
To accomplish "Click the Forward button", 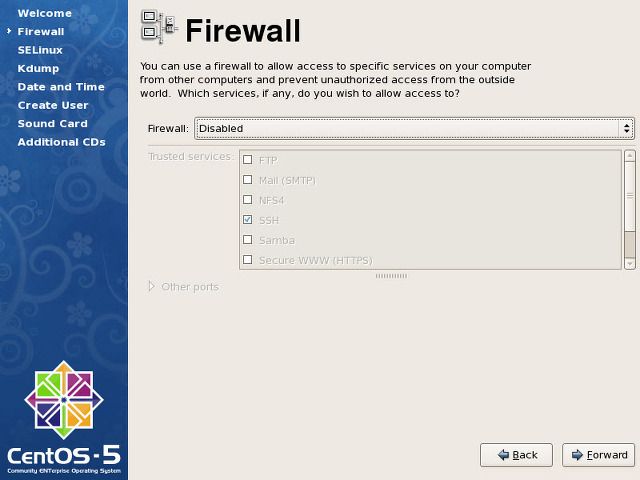I will coord(598,455).
